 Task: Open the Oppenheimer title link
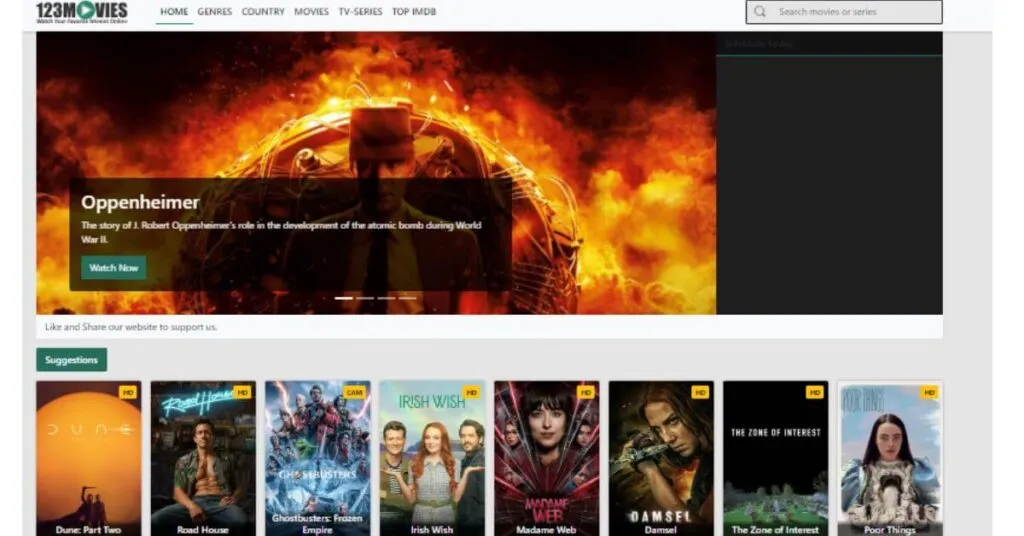coord(140,202)
